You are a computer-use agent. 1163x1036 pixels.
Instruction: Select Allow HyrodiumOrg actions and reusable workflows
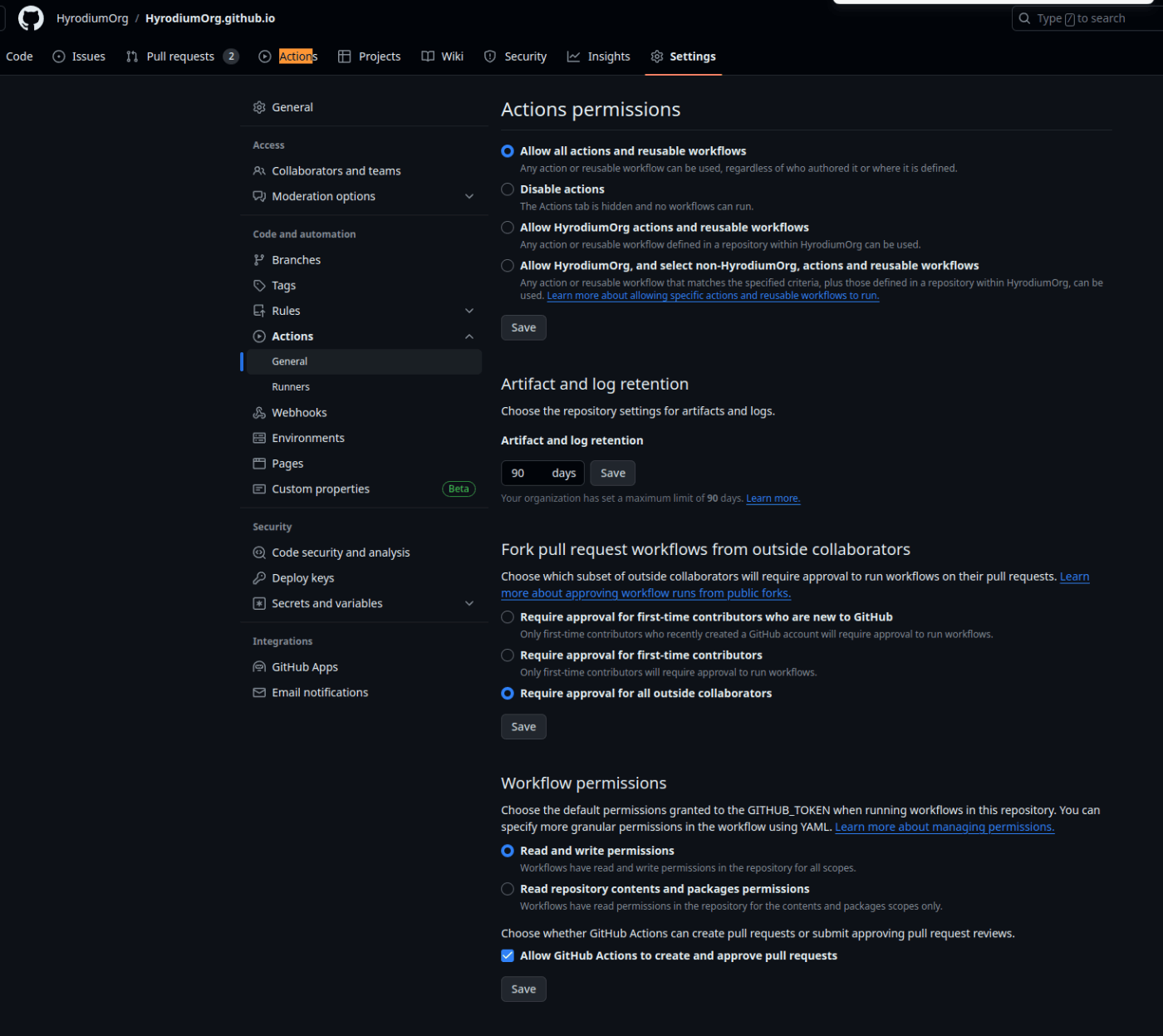[x=508, y=228]
